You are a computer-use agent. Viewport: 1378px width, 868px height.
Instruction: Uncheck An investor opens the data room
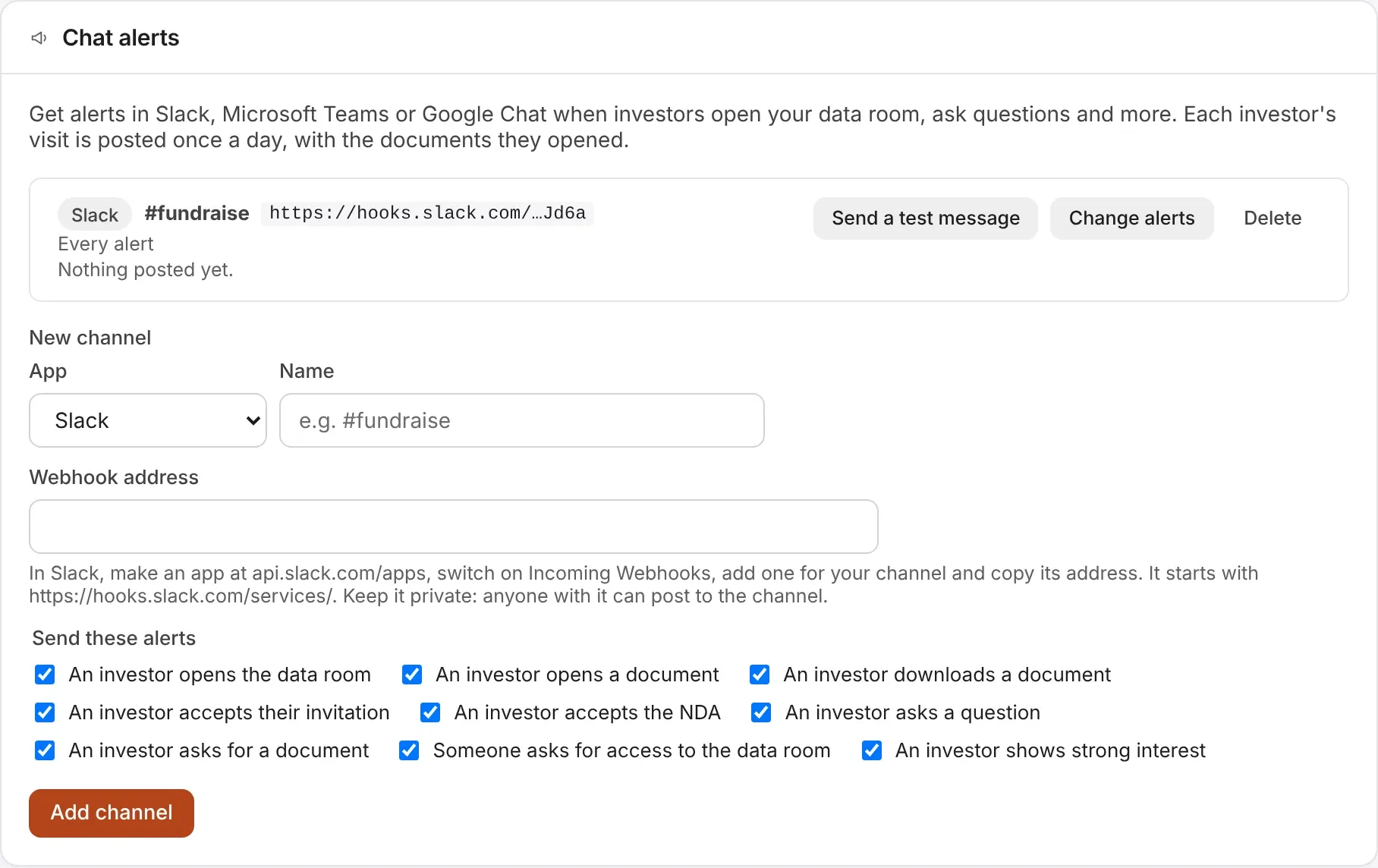[45, 675]
